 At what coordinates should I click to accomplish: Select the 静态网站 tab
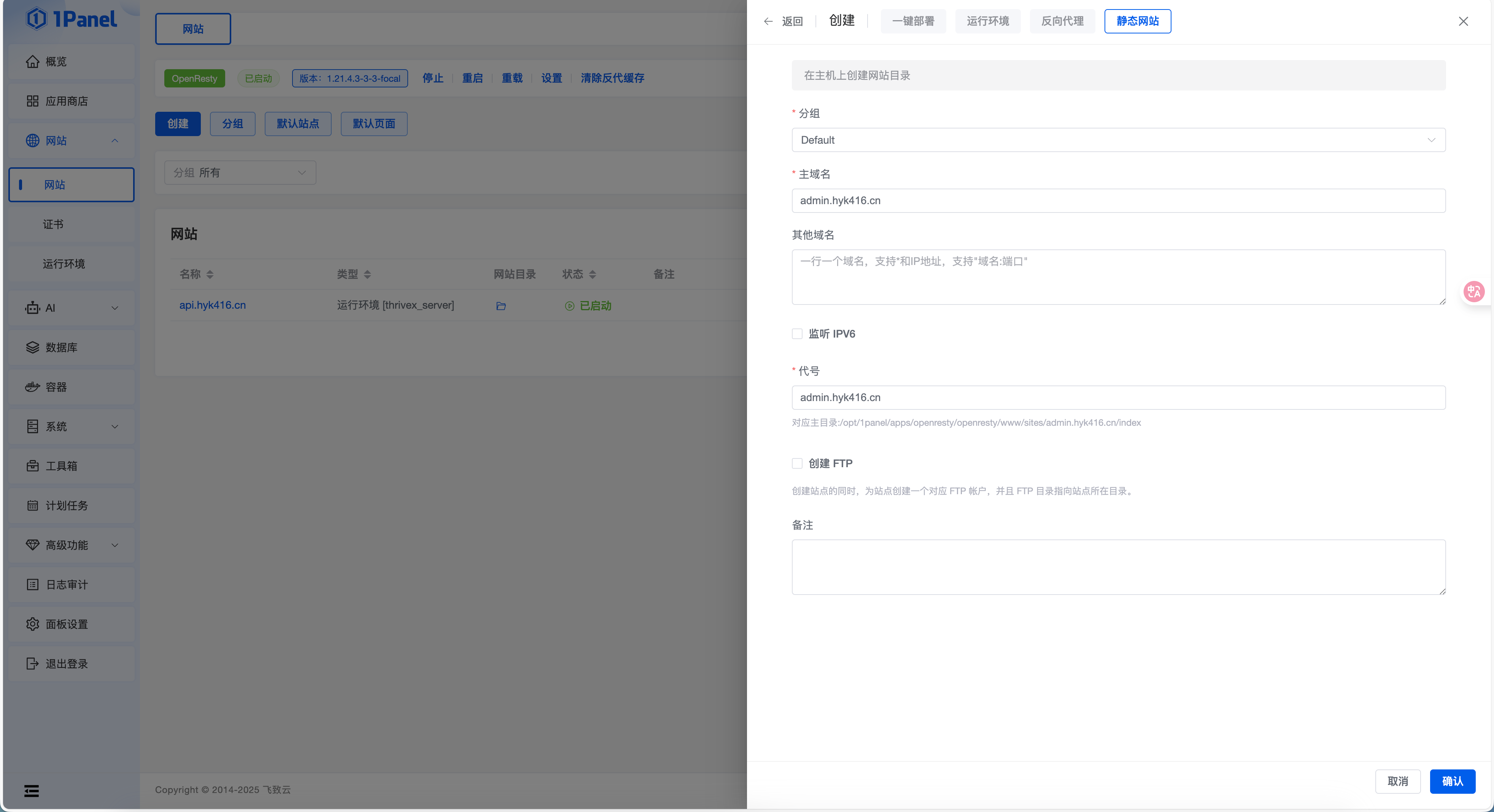[1137, 21]
